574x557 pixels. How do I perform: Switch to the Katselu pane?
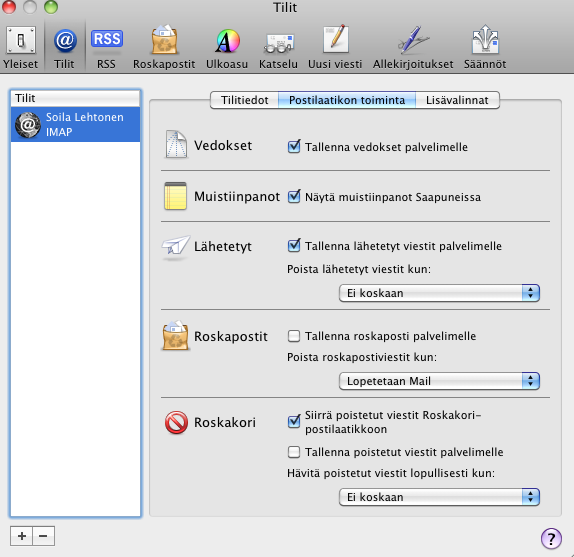pyautogui.click(x=278, y=47)
